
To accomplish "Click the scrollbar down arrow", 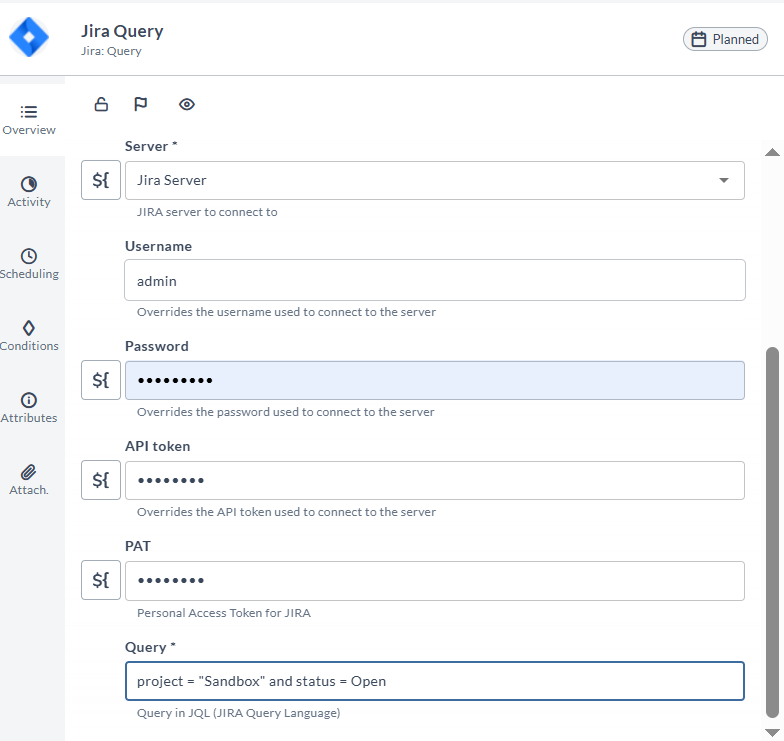I will pos(772,733).
